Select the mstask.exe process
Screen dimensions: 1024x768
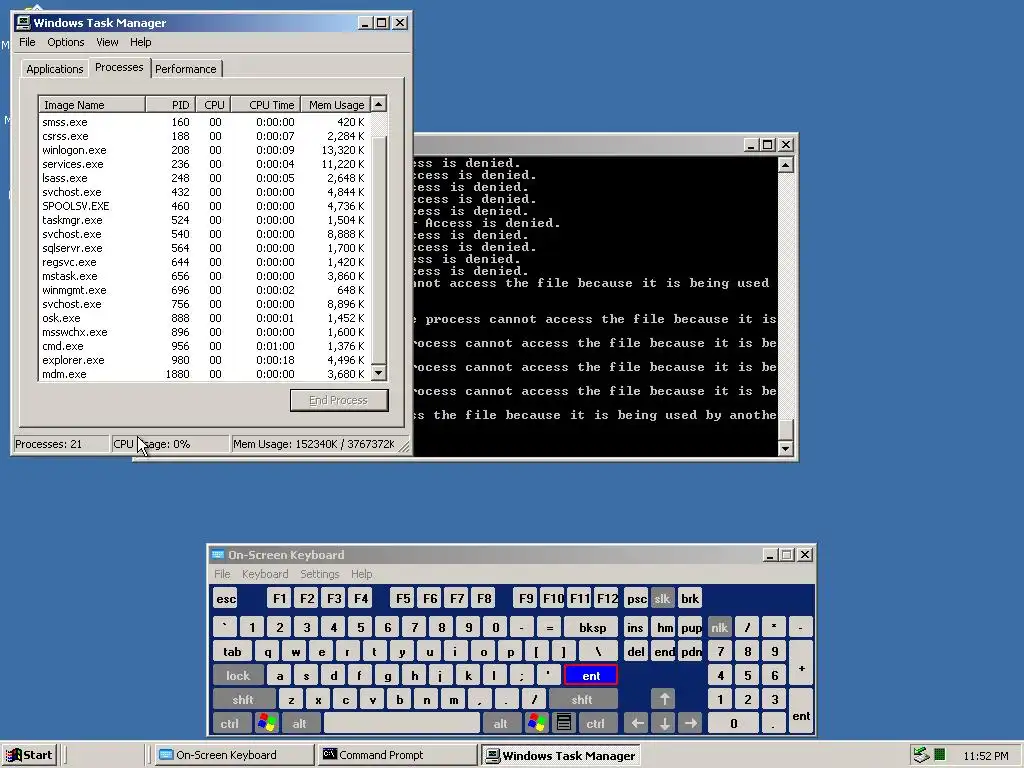pyautogui.click(x=204, y=276)
